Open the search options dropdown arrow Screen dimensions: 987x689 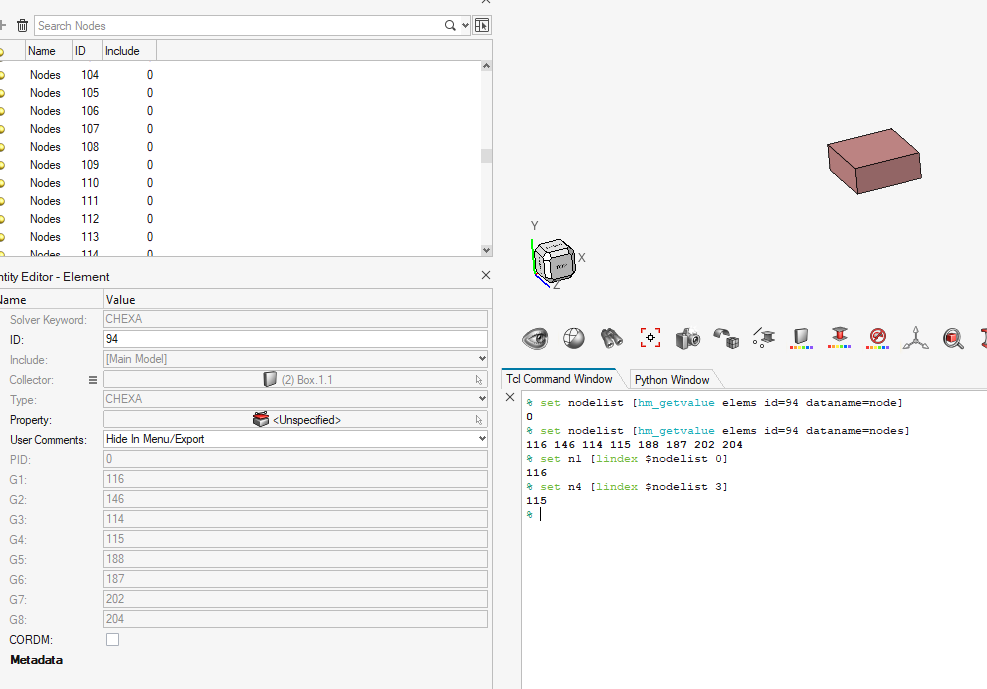click(x=465, y=26)
